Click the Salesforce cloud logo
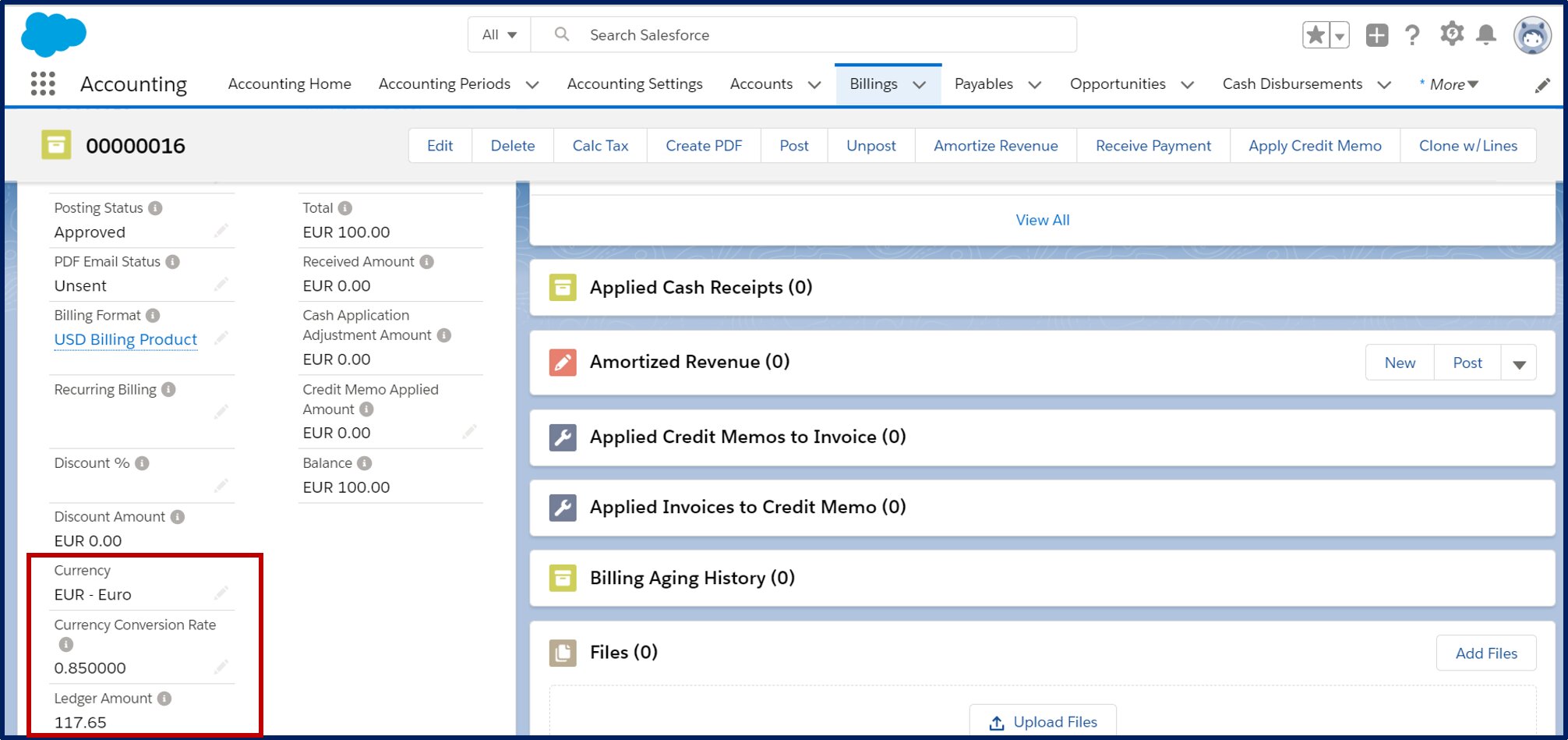Image resolution: width=1568 pixels, height=740 pixels. pos(54,35)
